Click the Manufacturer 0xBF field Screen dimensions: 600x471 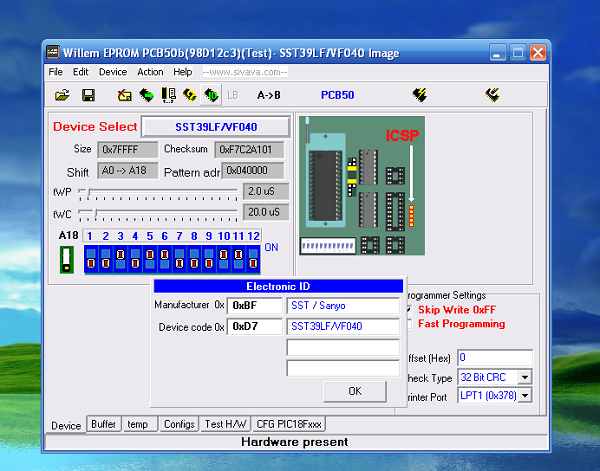click(254, 305)
